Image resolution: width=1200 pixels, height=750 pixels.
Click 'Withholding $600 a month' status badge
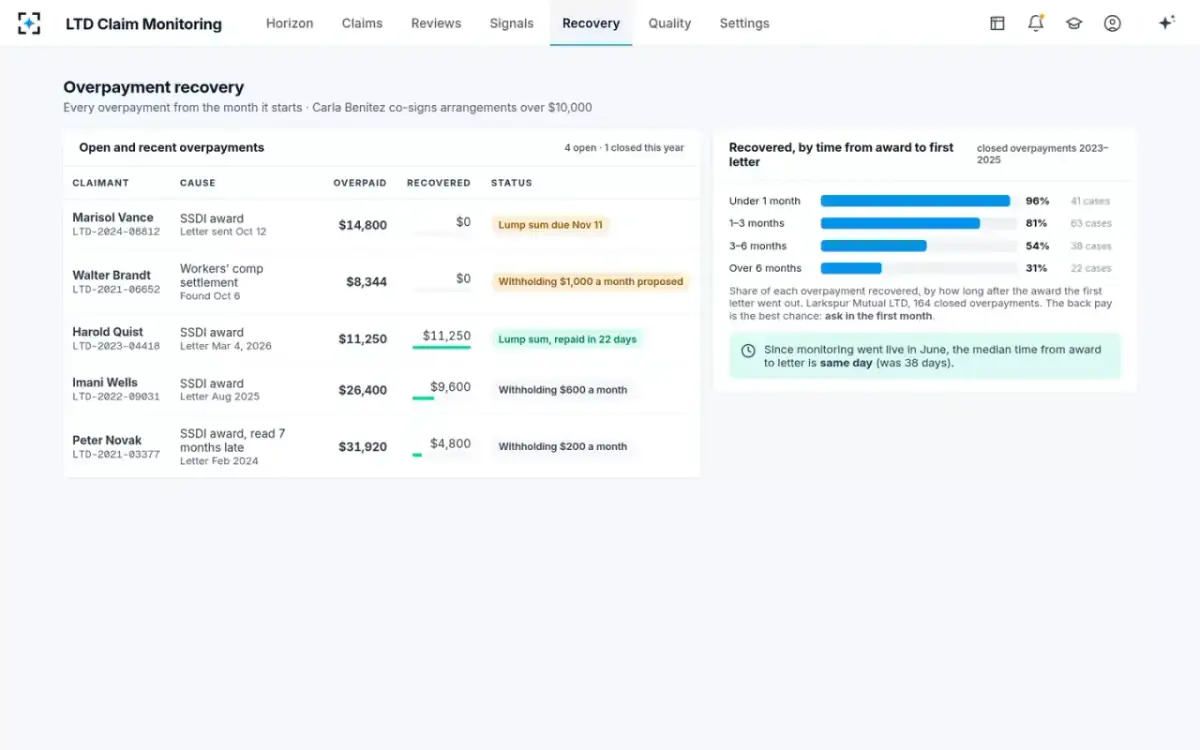tap(563, 390)
